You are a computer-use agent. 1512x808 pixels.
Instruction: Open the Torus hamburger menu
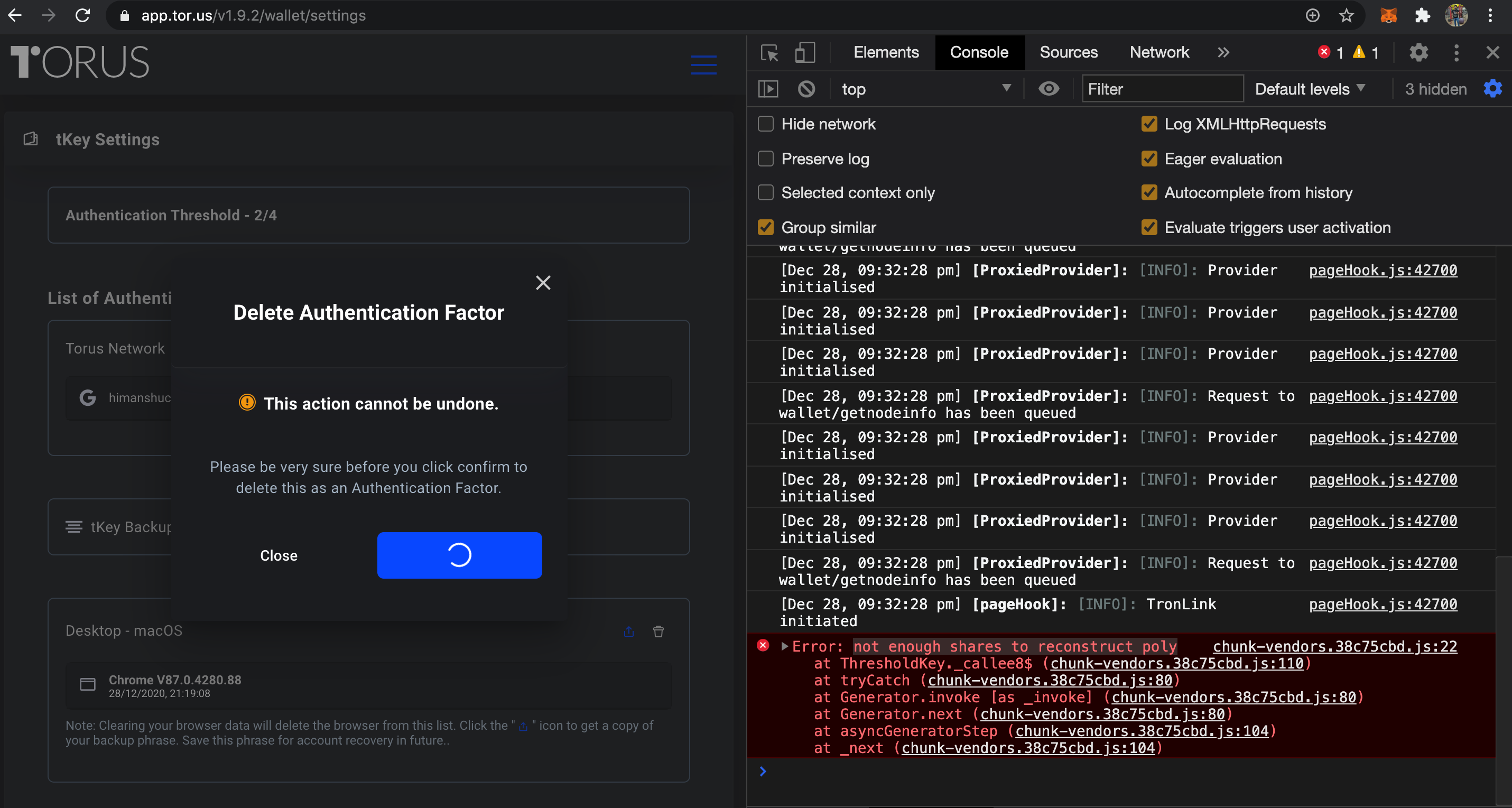click(703, 65)
